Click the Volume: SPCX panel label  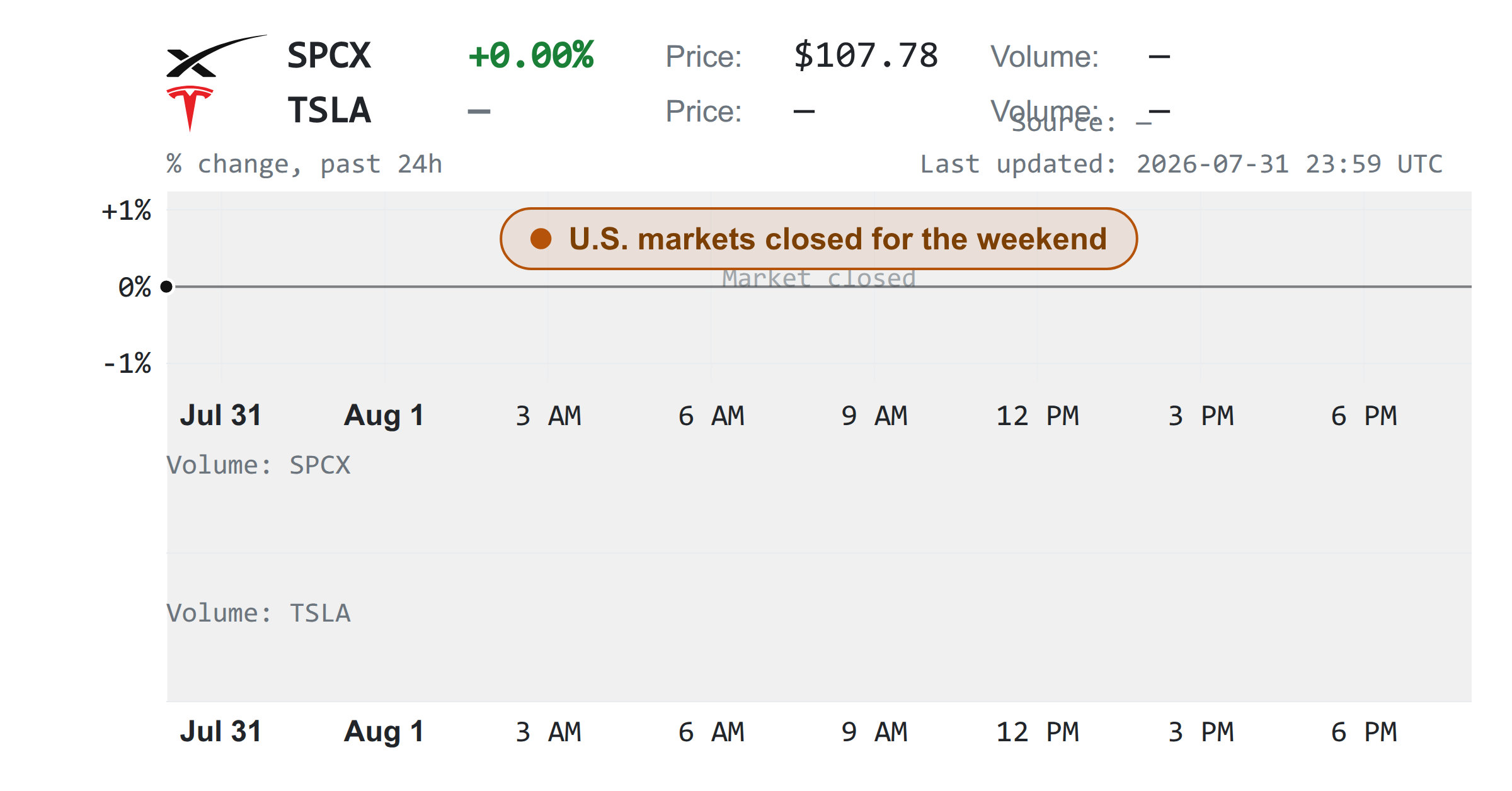coord(258,465)
